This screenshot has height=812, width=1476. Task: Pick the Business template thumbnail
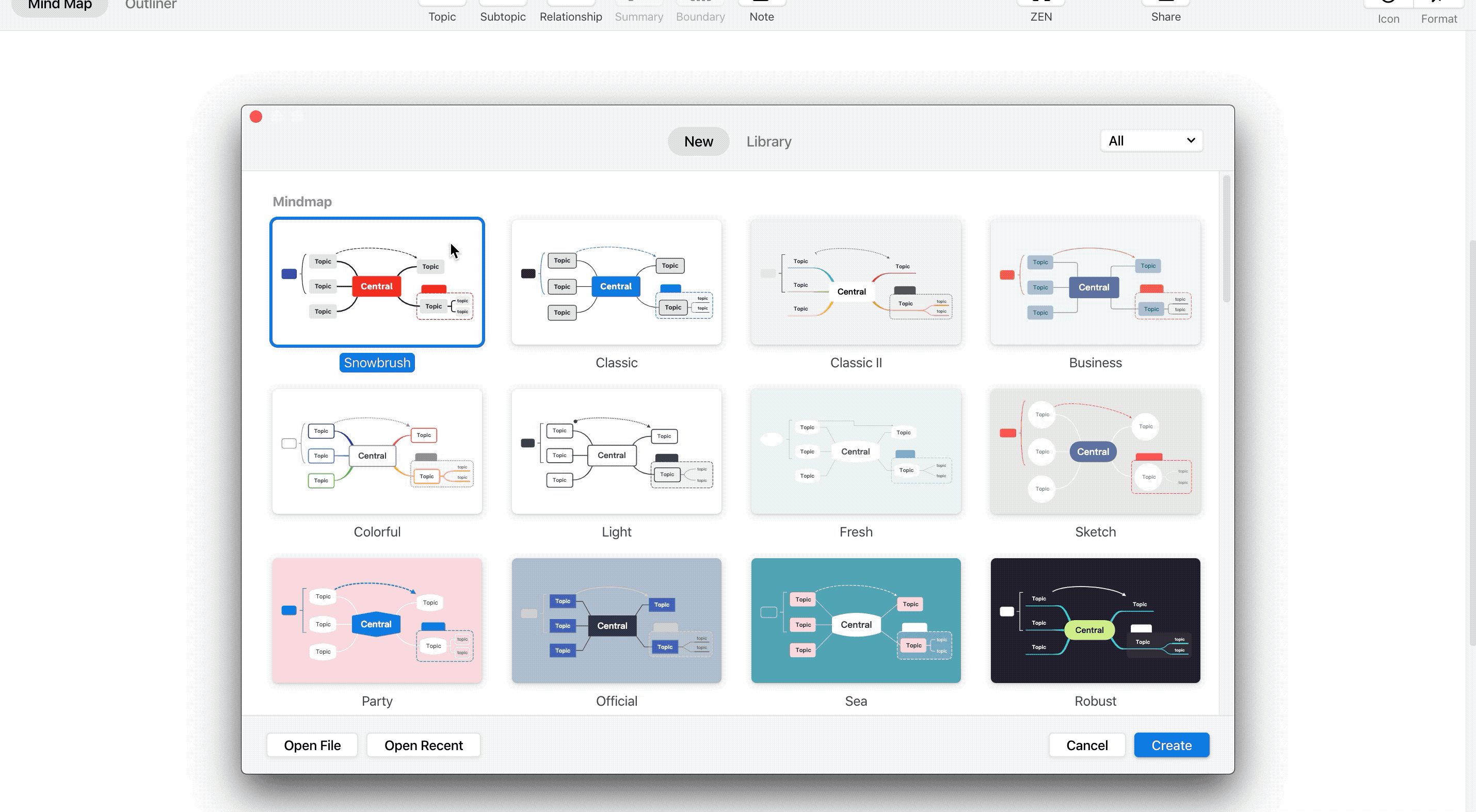[x=1095, y=282]
